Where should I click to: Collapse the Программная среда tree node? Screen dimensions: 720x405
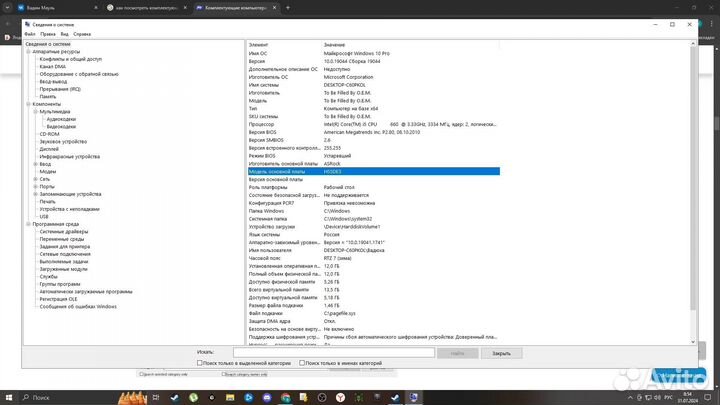click(x=28, y=224)
